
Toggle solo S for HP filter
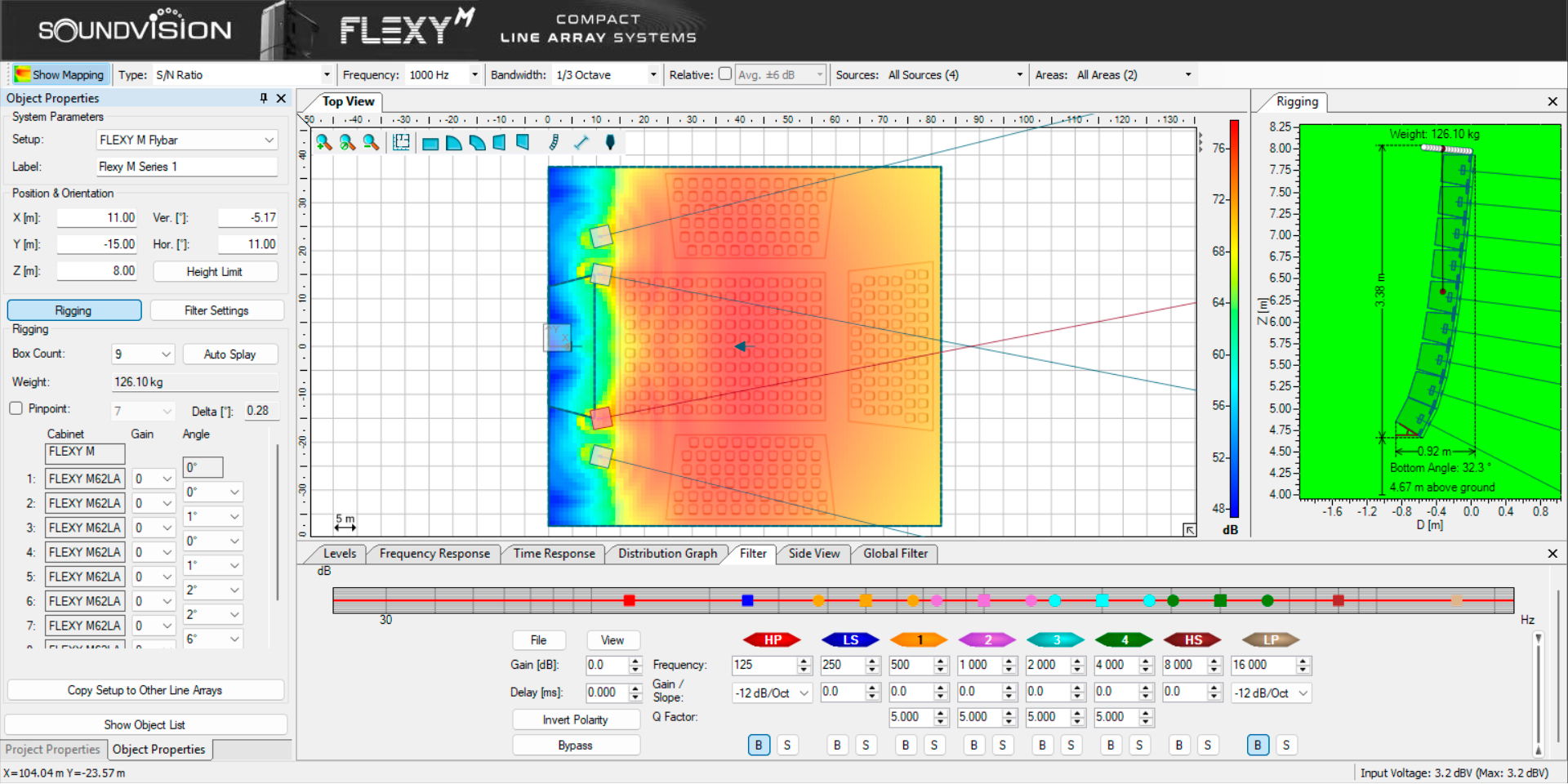tap(787, 745)
